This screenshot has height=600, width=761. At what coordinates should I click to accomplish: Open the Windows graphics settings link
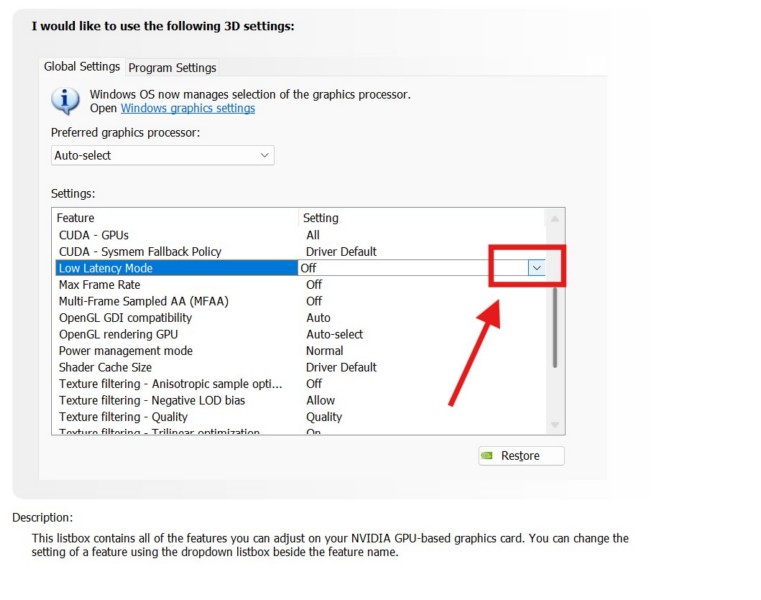pyautogui.click(x=188, y=108)
